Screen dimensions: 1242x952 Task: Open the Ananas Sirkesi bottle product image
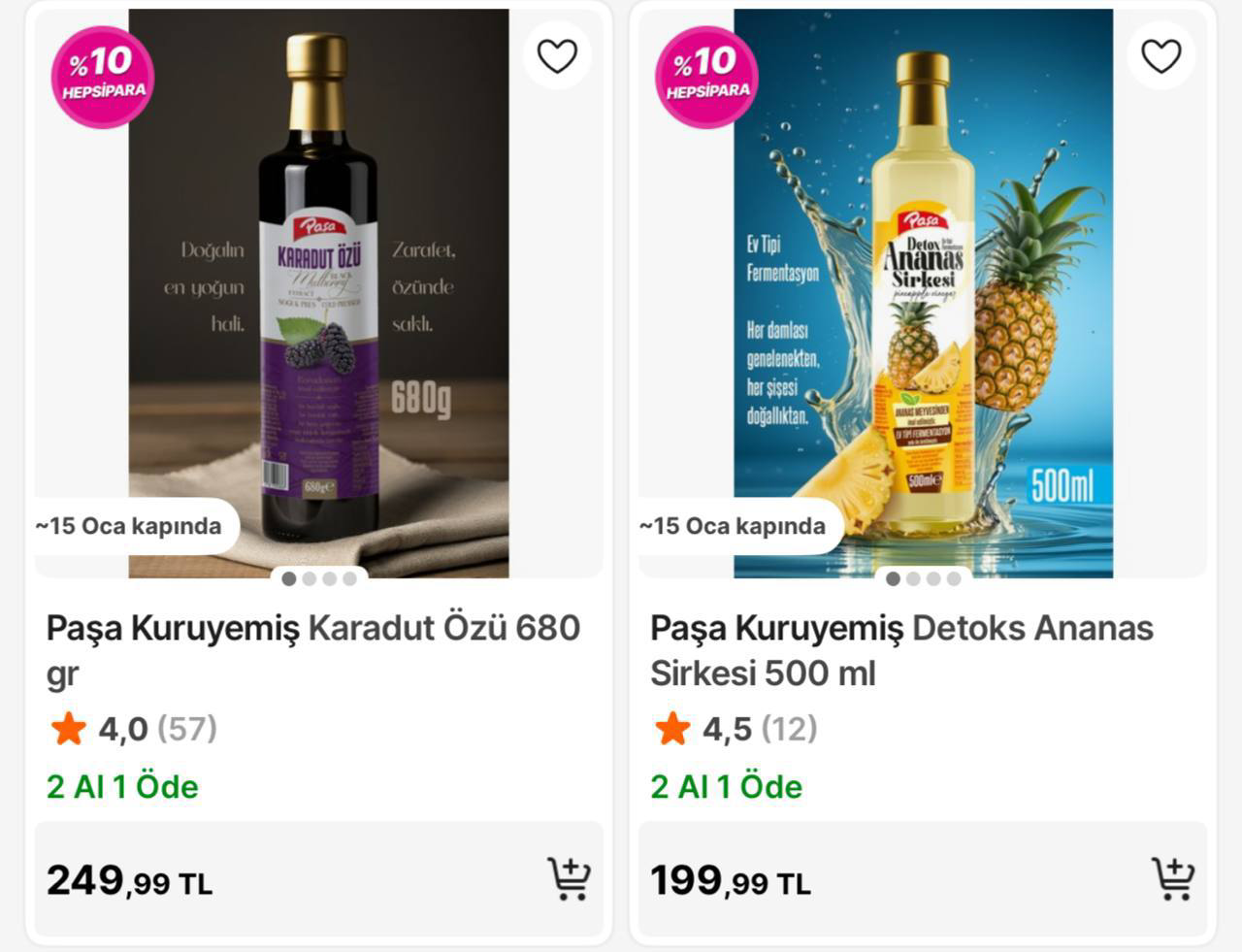click(x=923, y=291)
